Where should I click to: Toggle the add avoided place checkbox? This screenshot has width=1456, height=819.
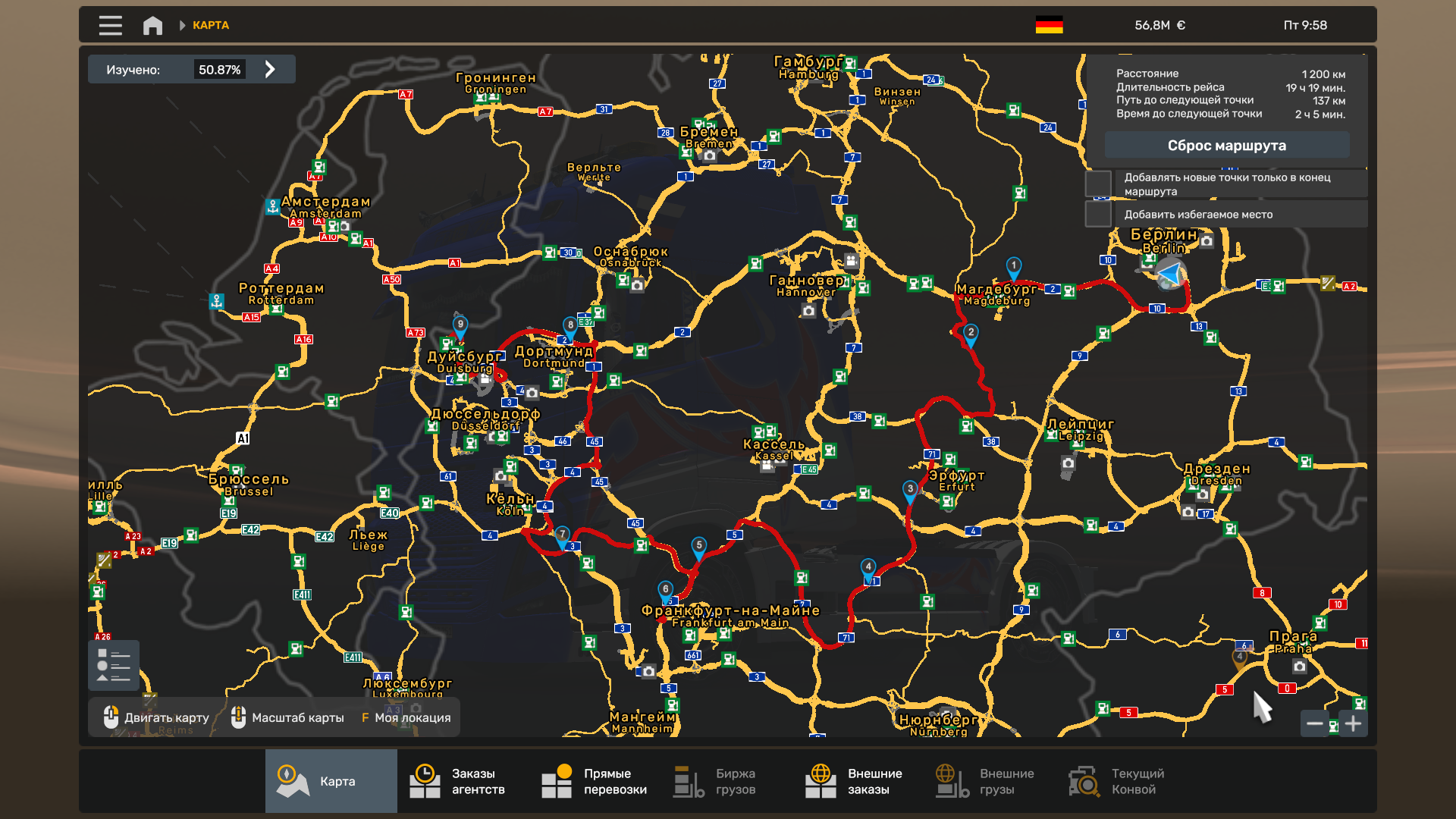coord(1098,214)
